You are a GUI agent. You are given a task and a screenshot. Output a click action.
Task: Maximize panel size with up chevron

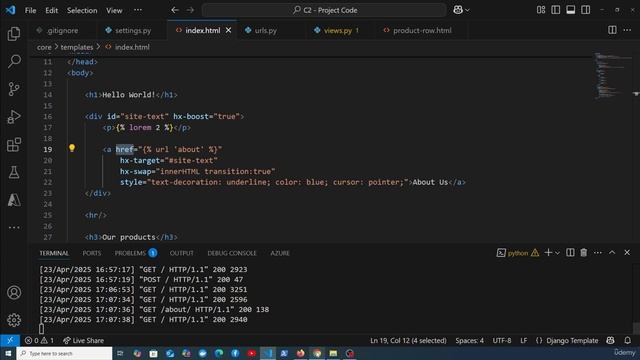pyautogui.click(x=612, y=253)
